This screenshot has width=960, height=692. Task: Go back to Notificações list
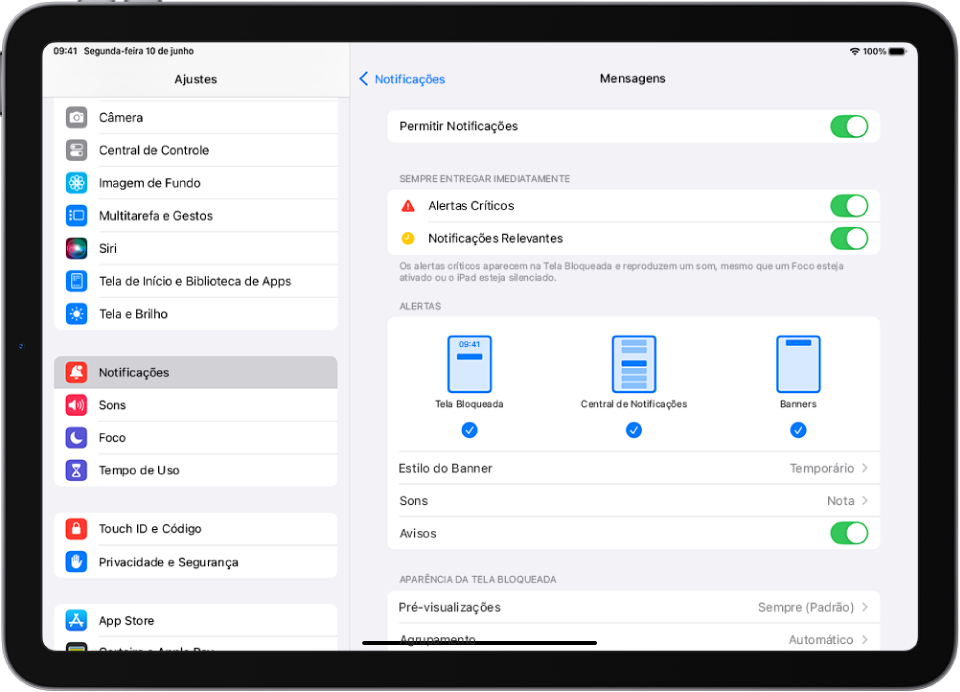click(x=402, y=79)
